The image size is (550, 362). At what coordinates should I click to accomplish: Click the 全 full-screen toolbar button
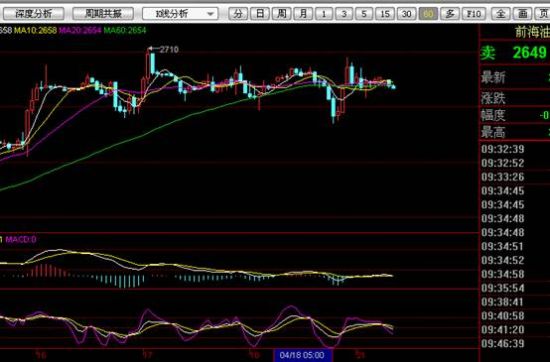(x=501, y=14)
